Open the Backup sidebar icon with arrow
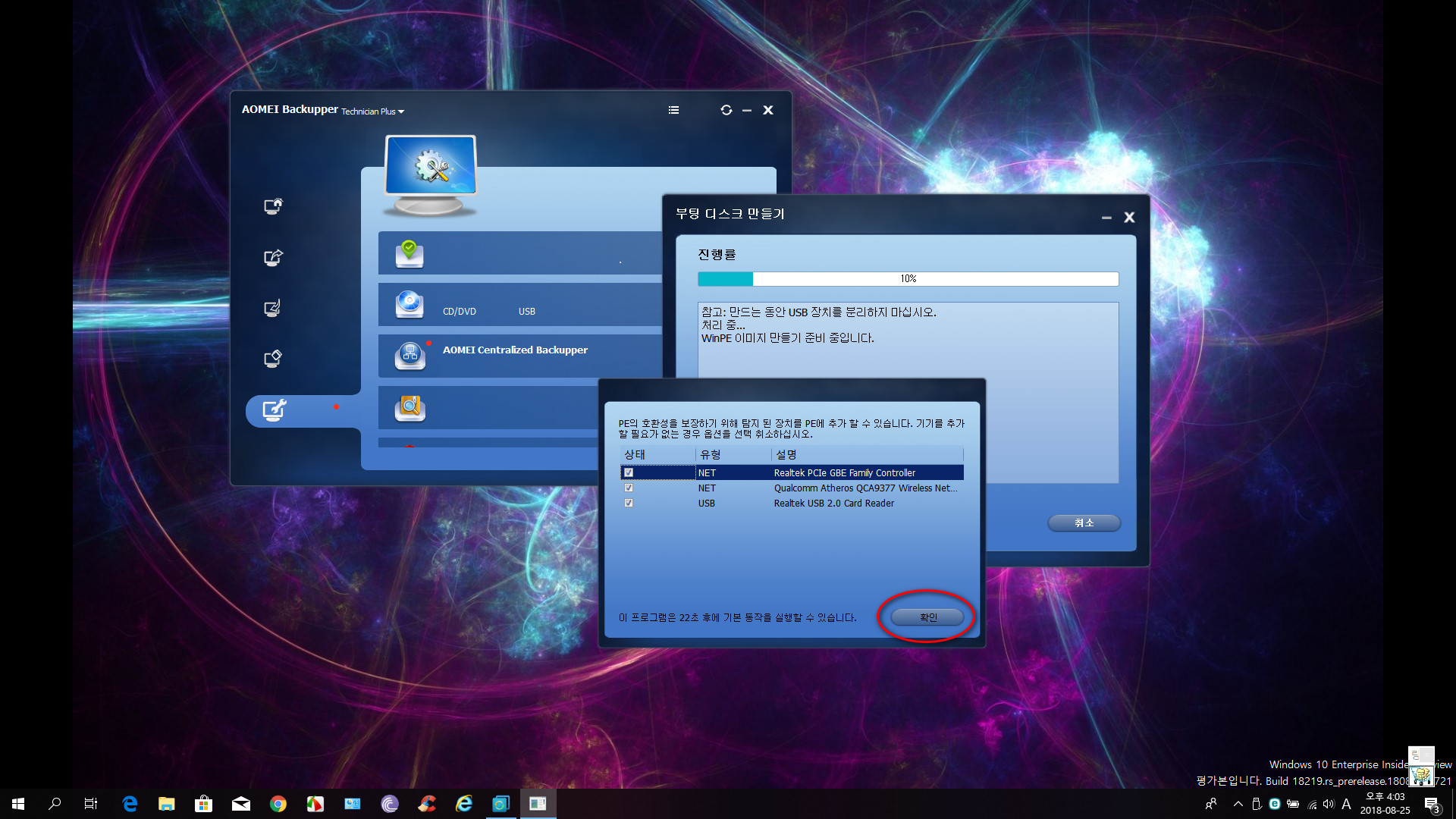 click(273, 258)
